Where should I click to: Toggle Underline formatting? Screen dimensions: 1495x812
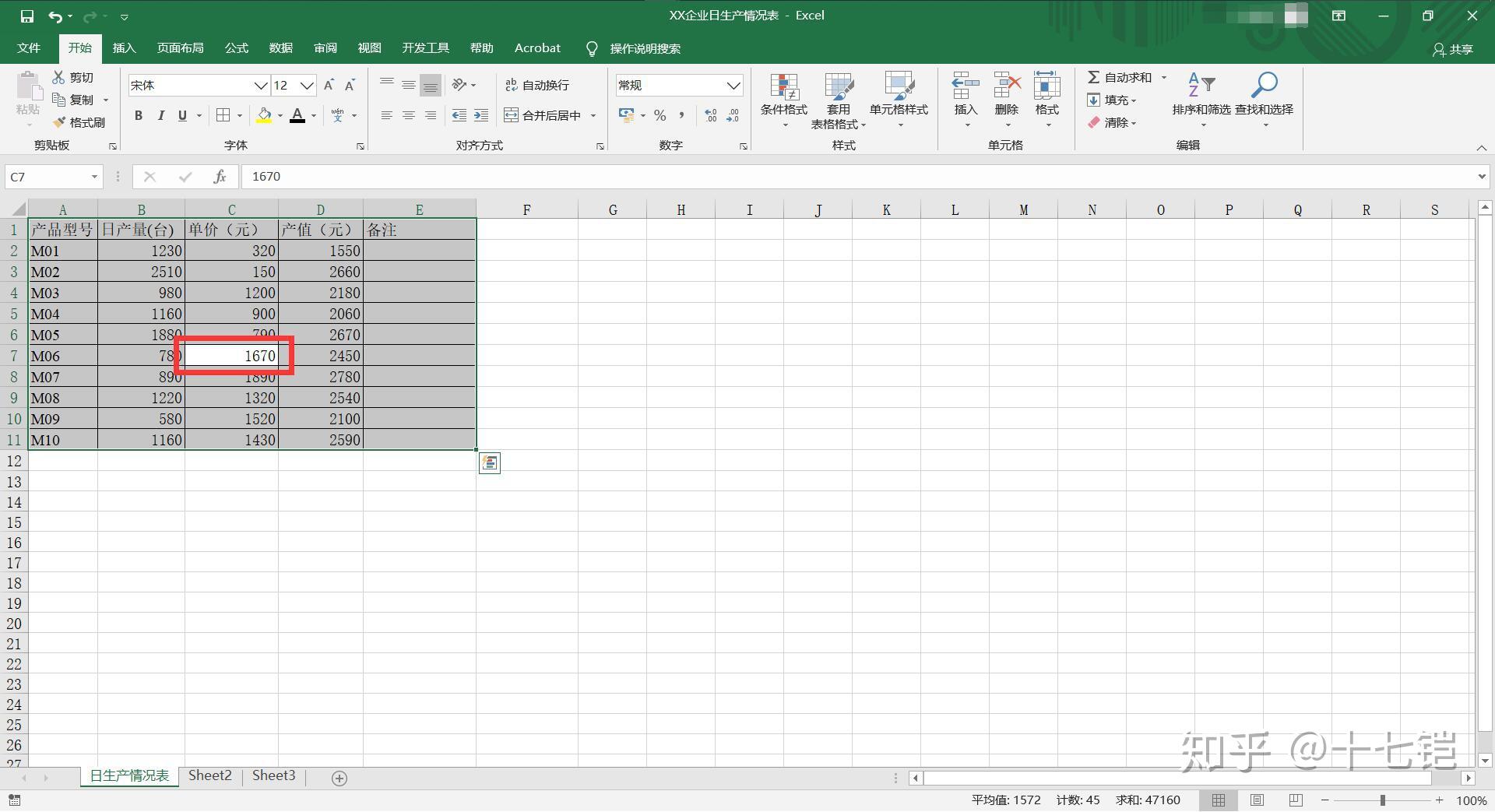pyautogui.click(x=182, y=115)
